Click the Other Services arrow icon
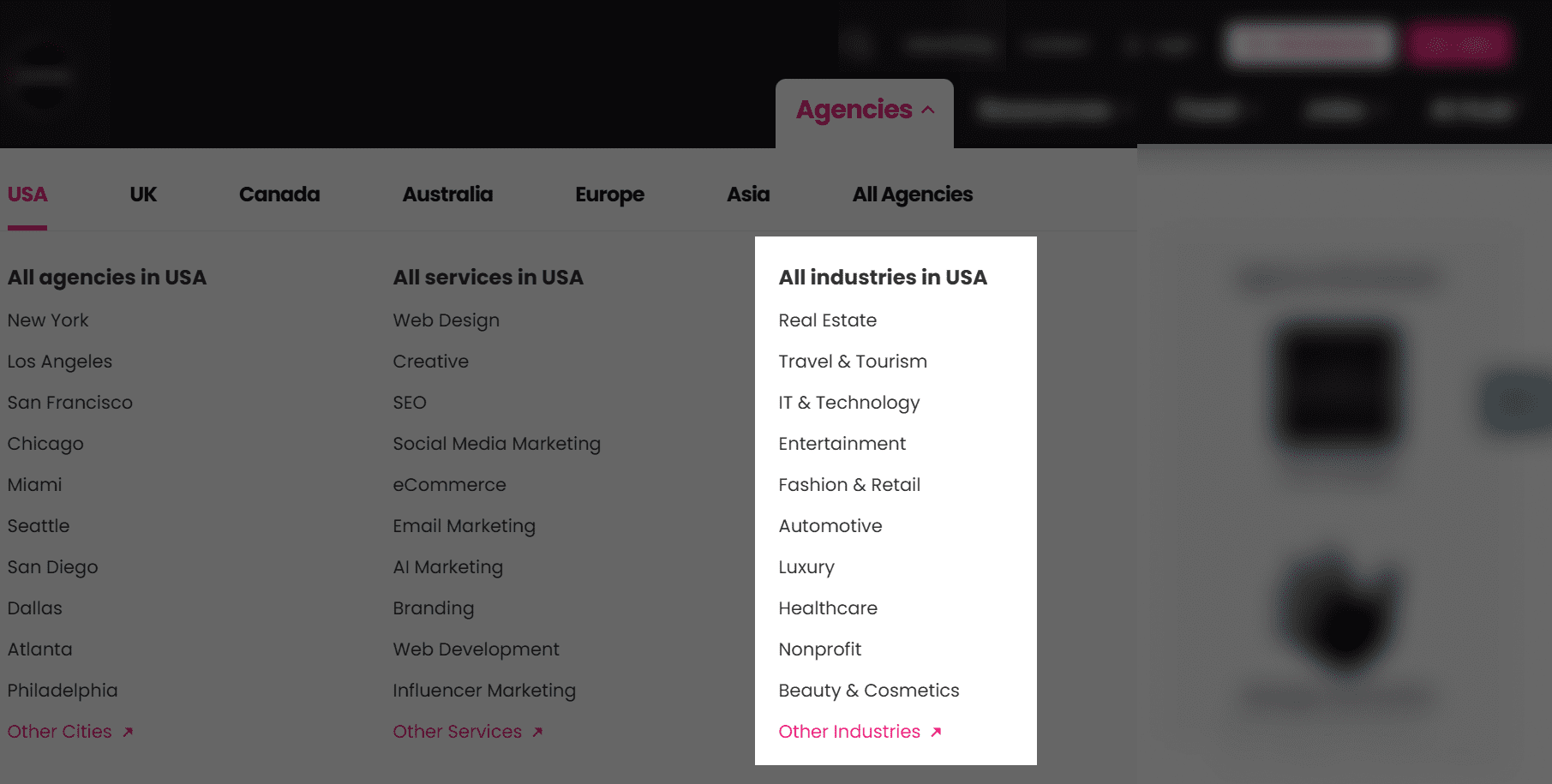The height and width of the screenshot is (784, 1552). [x=537, y=732]
